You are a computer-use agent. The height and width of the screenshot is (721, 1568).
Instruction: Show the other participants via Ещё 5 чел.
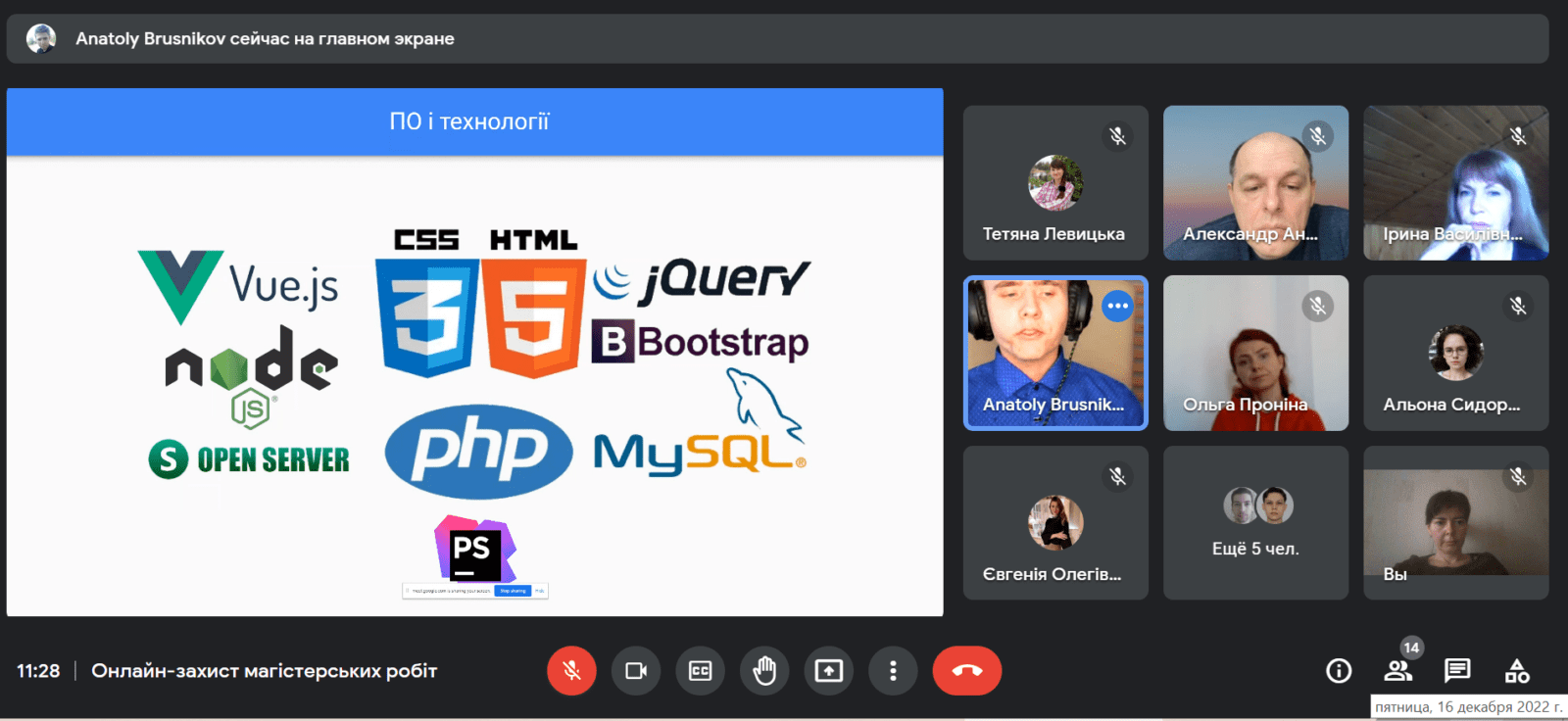pos(1256,523)
